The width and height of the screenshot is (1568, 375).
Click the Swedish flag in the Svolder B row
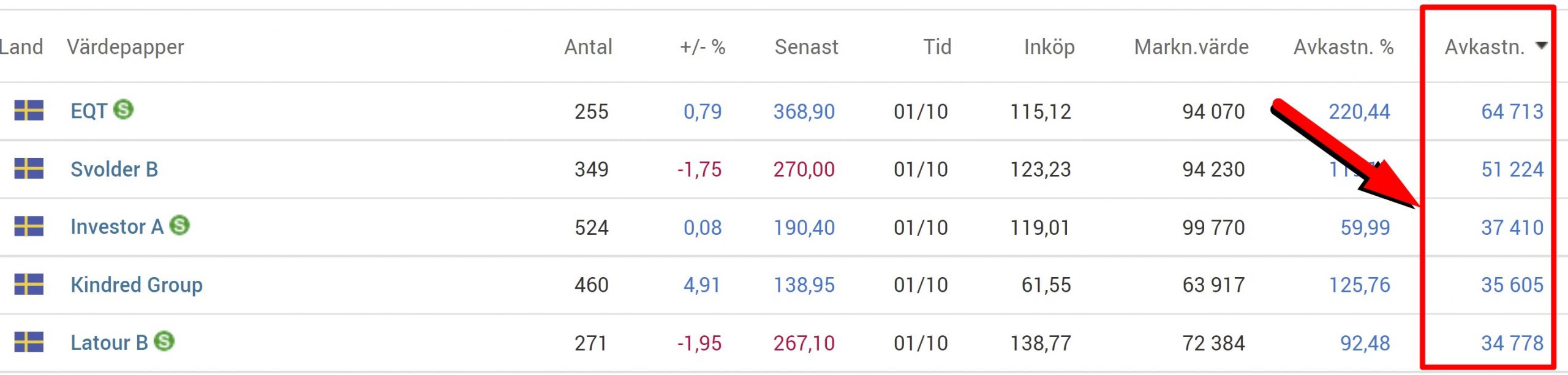coord(29,168)
